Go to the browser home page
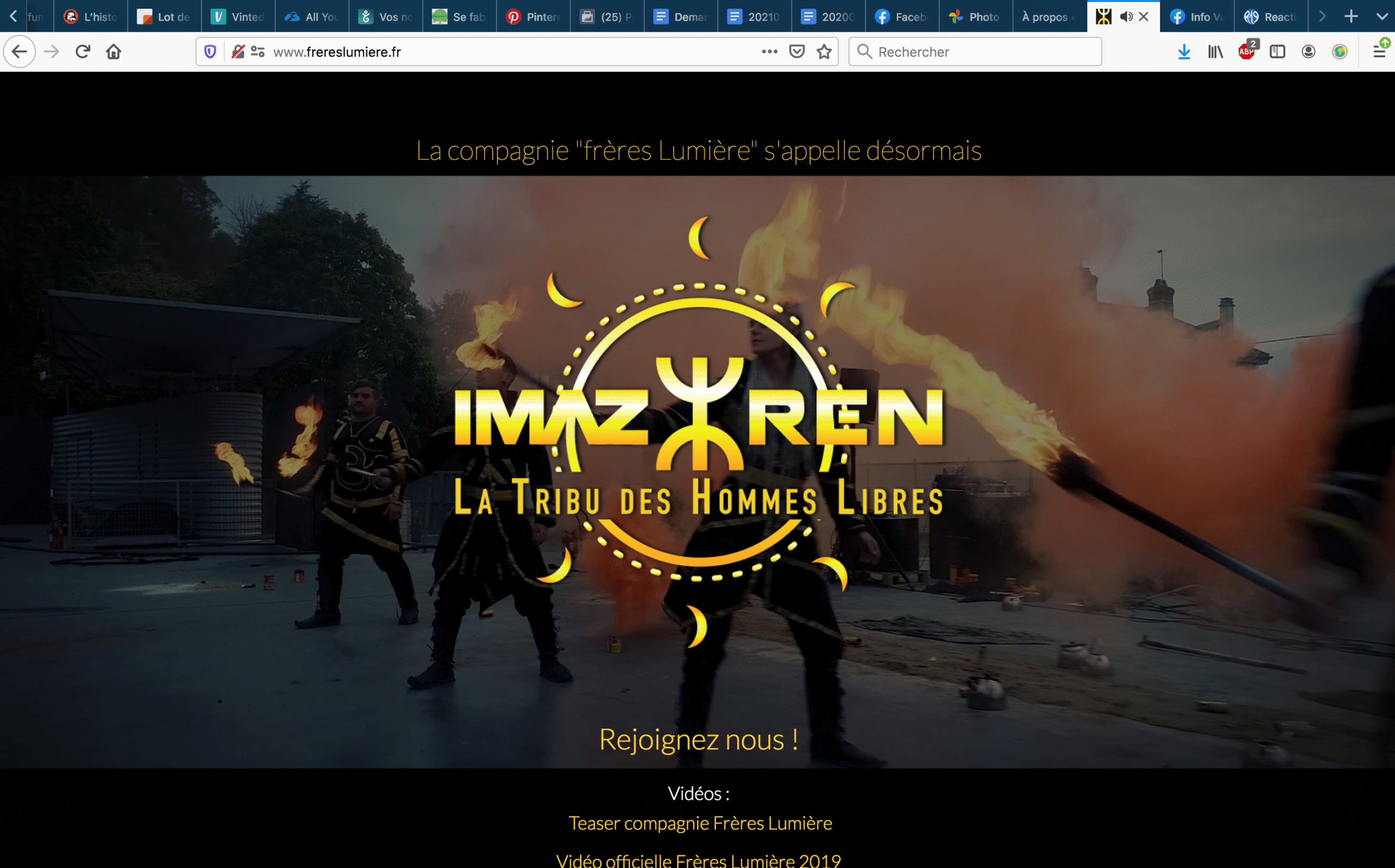 114,52
